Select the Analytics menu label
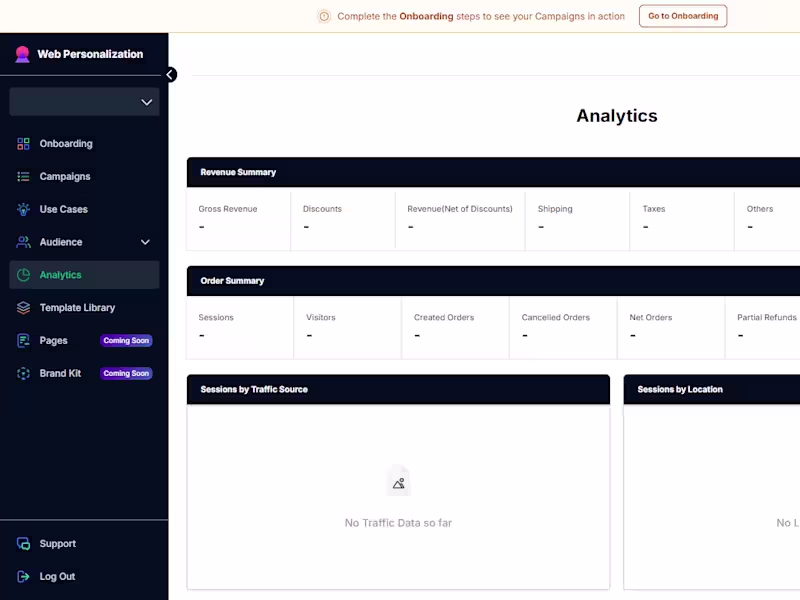 [60, 275]
